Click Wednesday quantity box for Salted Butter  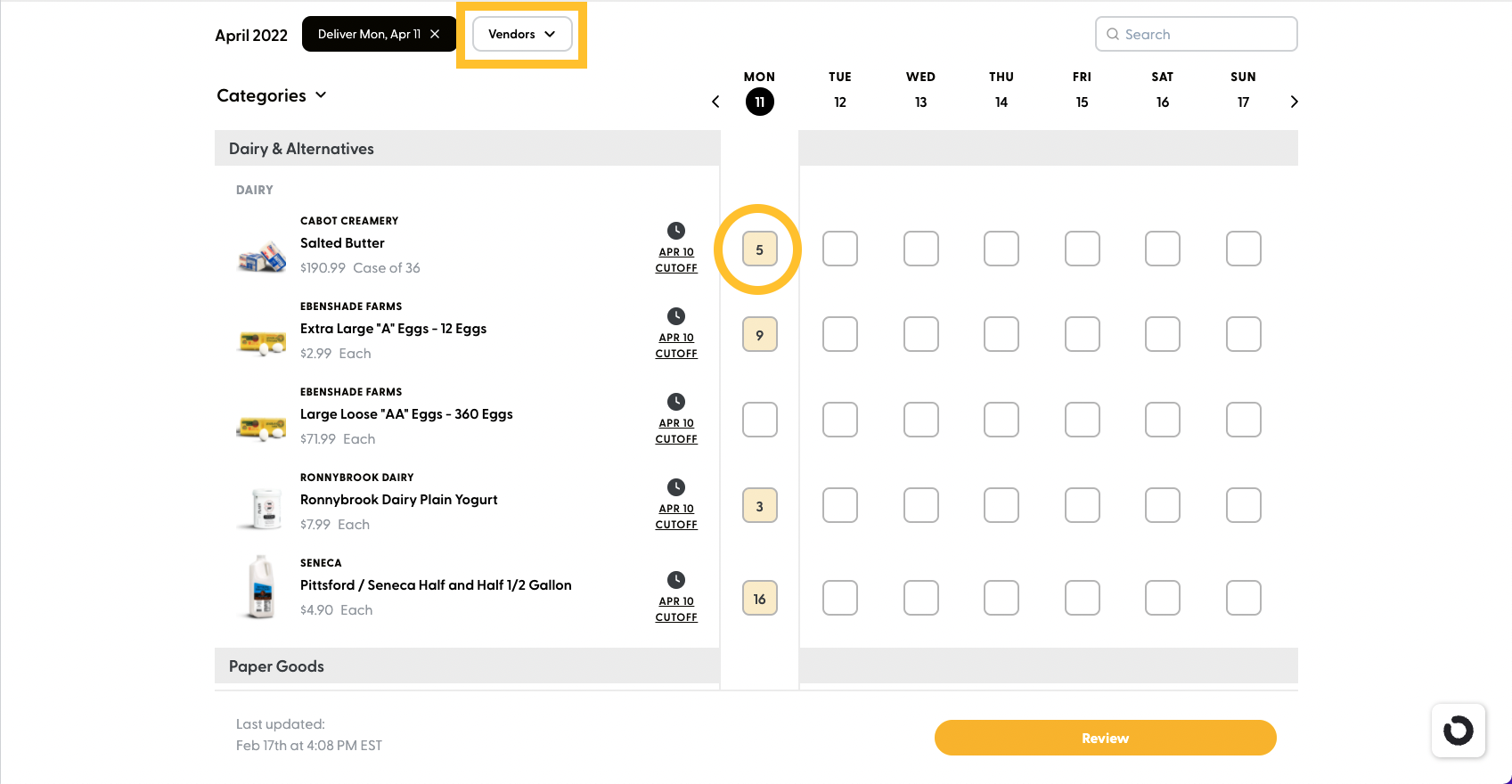(921, 249)
